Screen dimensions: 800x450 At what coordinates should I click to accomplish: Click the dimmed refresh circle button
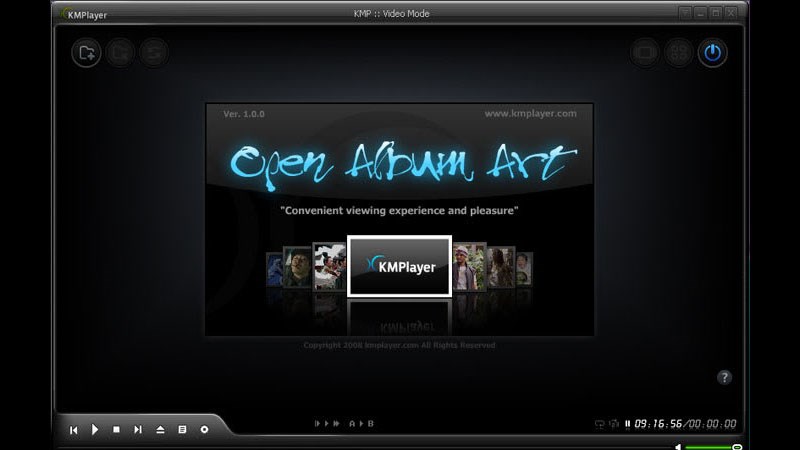[x=154, y=53]
